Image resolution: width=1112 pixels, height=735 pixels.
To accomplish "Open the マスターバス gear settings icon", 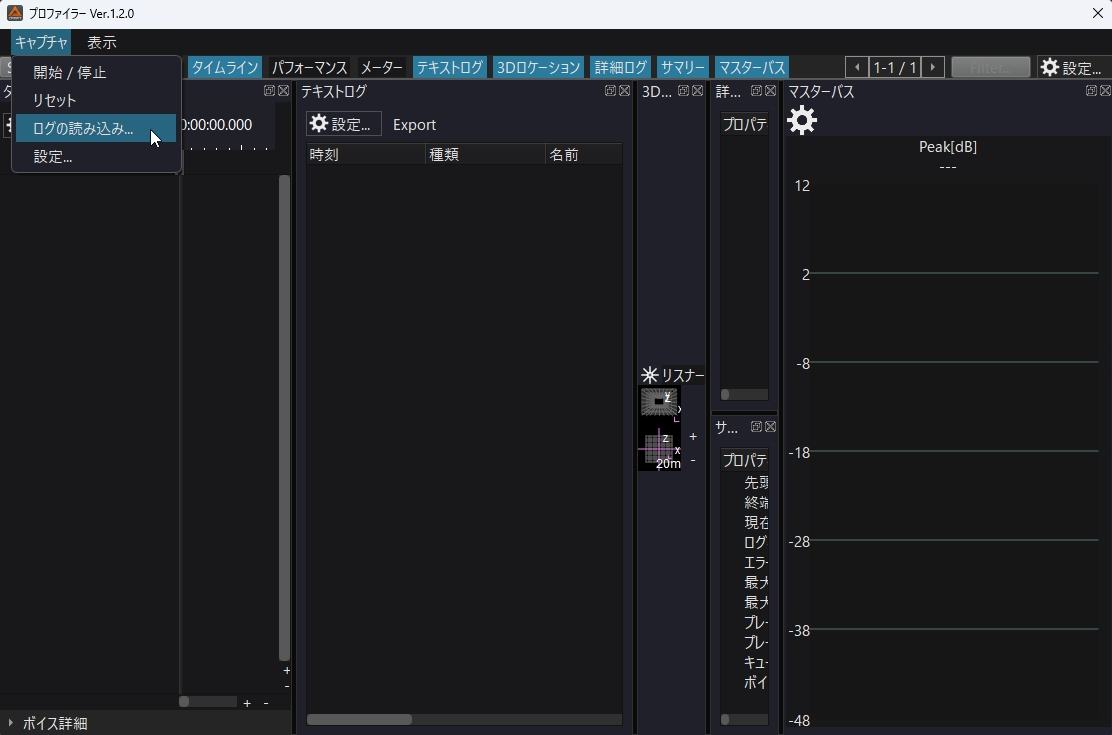I will point(802,121).
